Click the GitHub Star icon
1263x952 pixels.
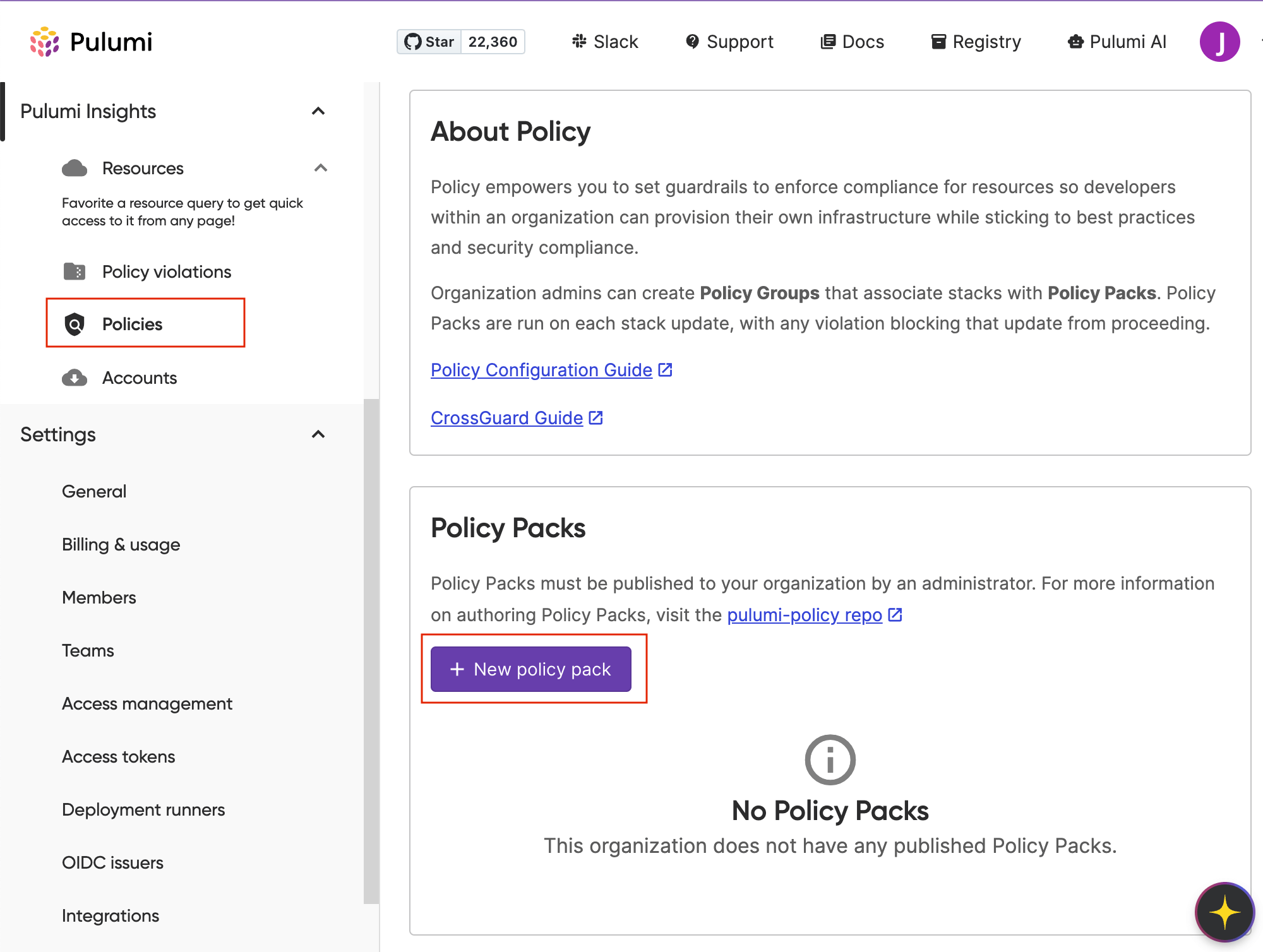point(414,42)
